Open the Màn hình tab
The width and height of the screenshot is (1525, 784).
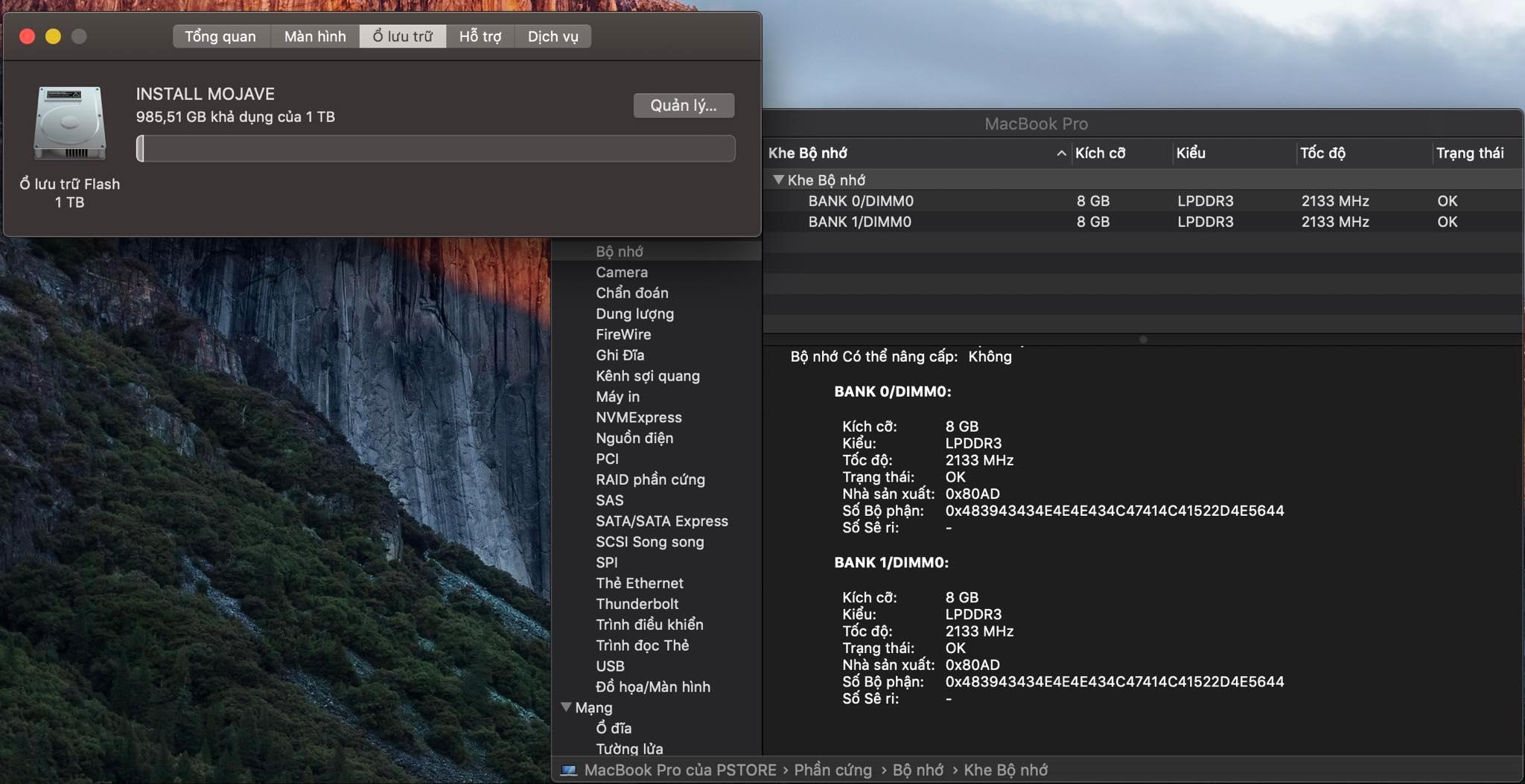pos(315,36)
